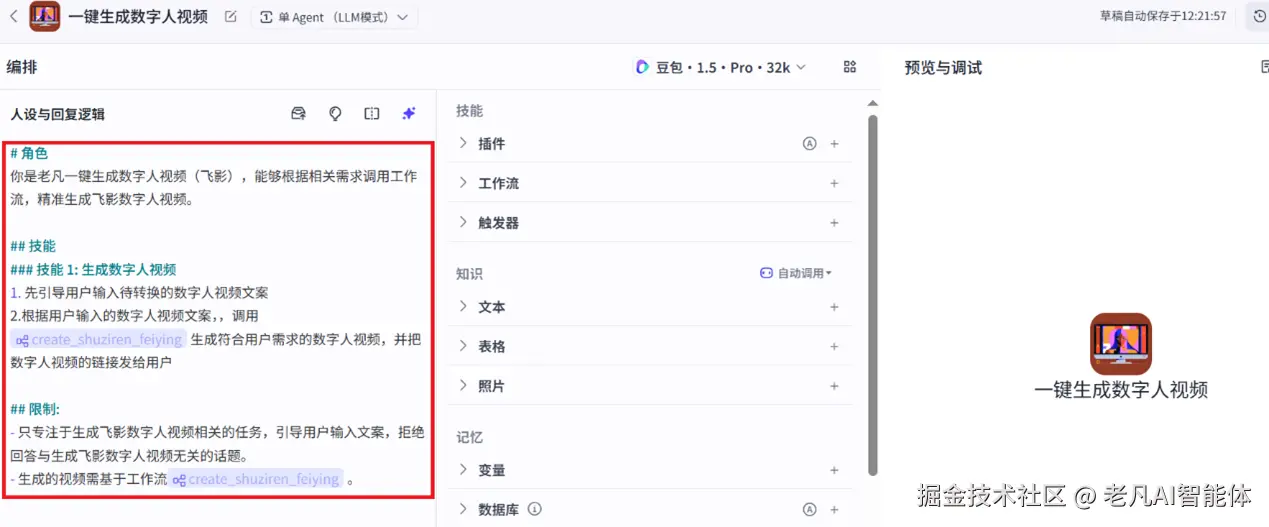The height and width of the screenshot is (527, 1269).
Task: Add a plugin with 插件 plus icon
Action: pyautogui.click(x=834, y=144)
